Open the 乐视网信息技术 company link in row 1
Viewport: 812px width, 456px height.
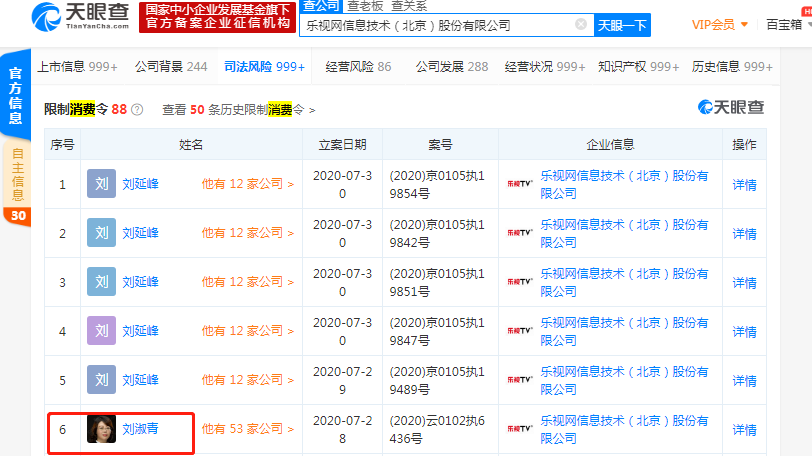[x=625, y=184]
